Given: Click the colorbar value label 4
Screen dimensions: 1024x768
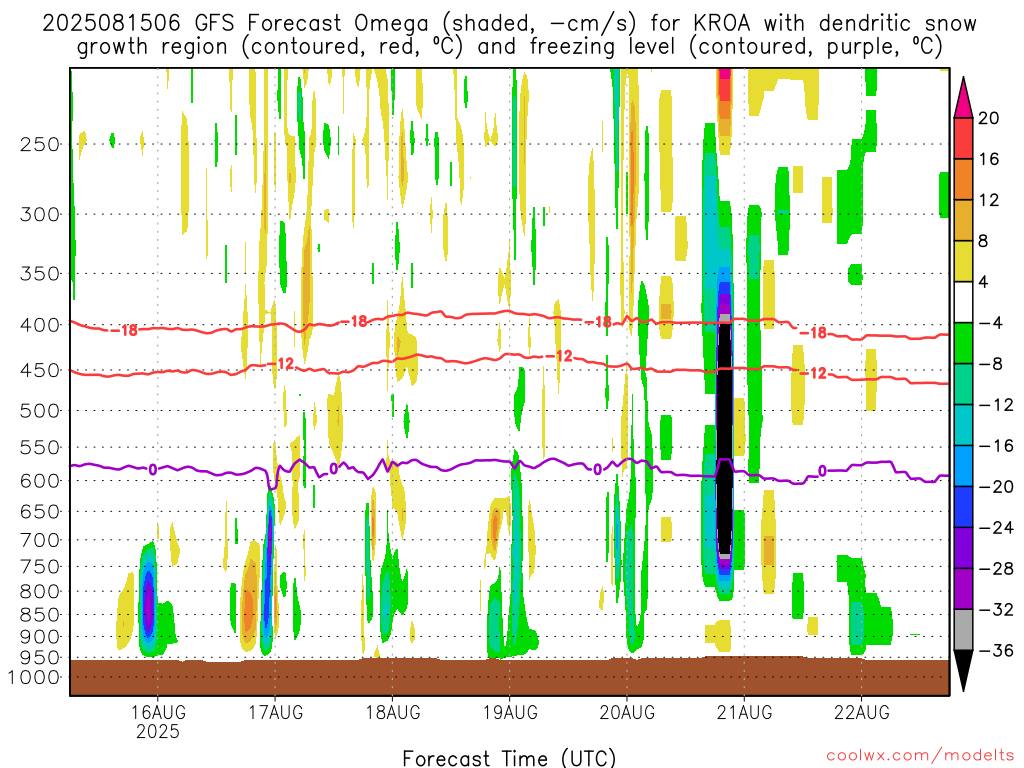Looking at the screenshot, I should click(x=984, y=283).
